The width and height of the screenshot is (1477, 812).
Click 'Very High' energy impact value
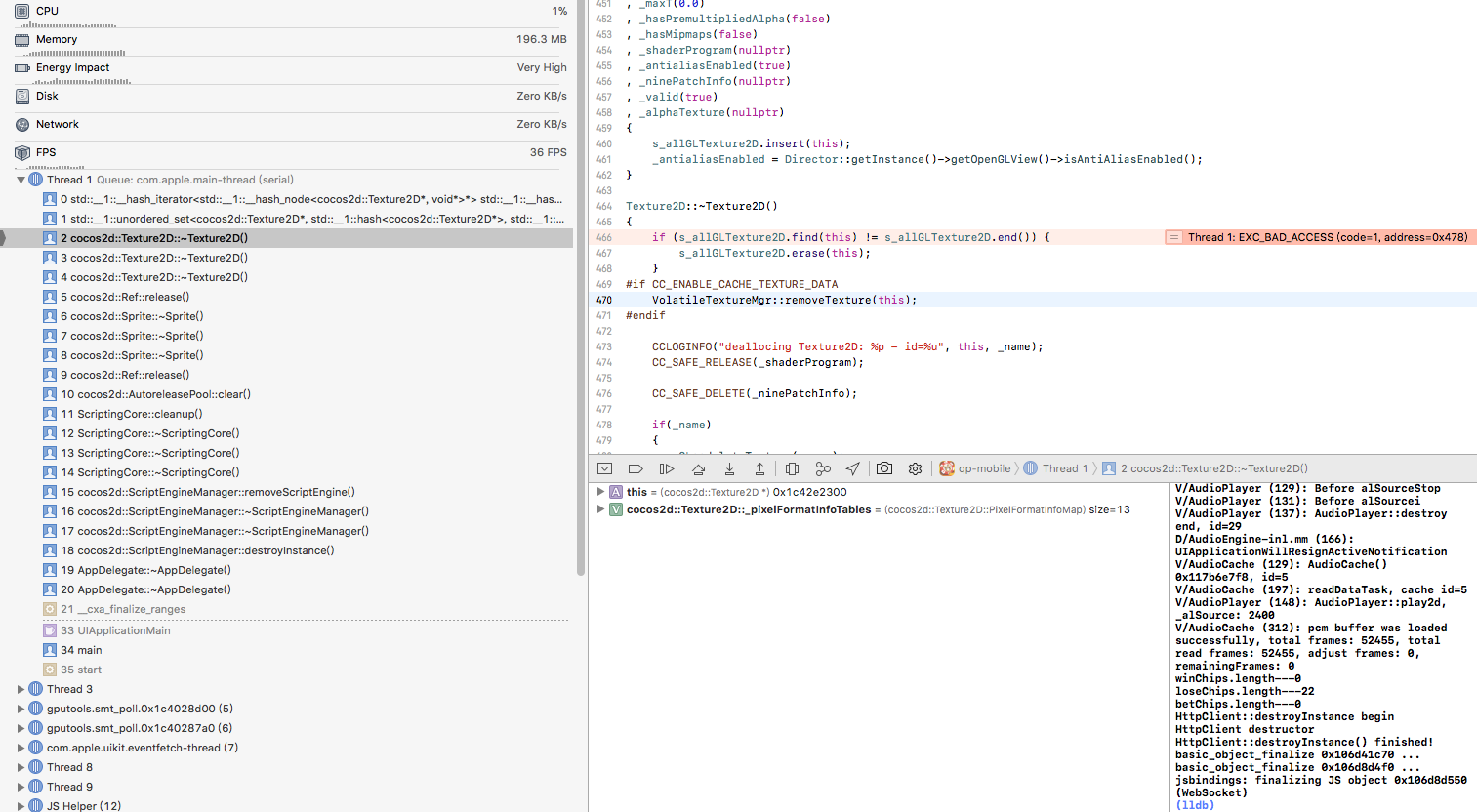[x=542, y=68]
